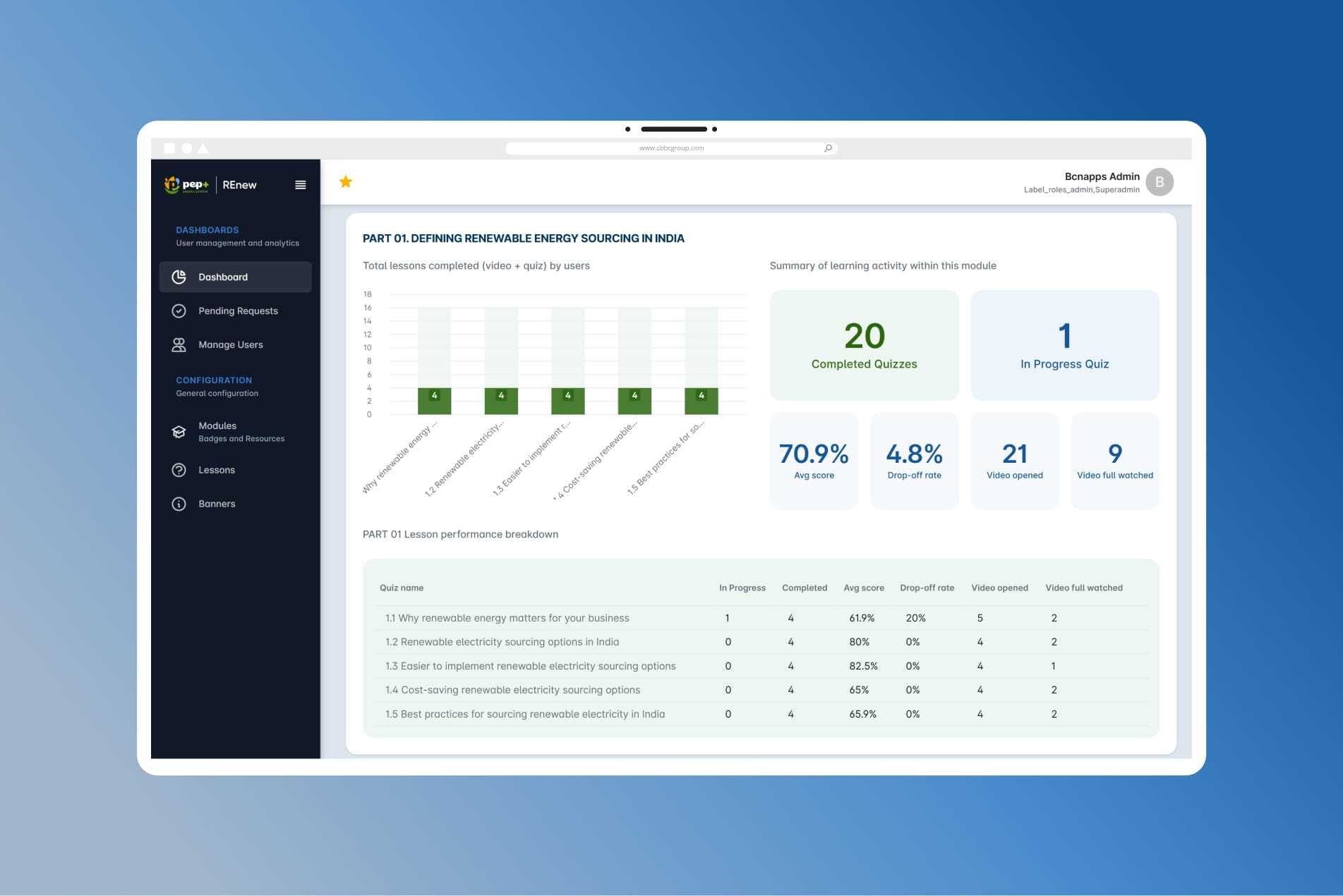Open the user avatar with letter B
This screenshot has height=896, width=1343.
[x=1159, y=182]
